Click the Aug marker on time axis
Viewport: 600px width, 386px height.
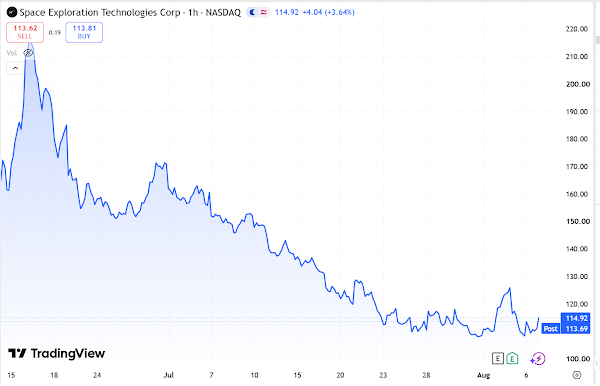point(484,375)
